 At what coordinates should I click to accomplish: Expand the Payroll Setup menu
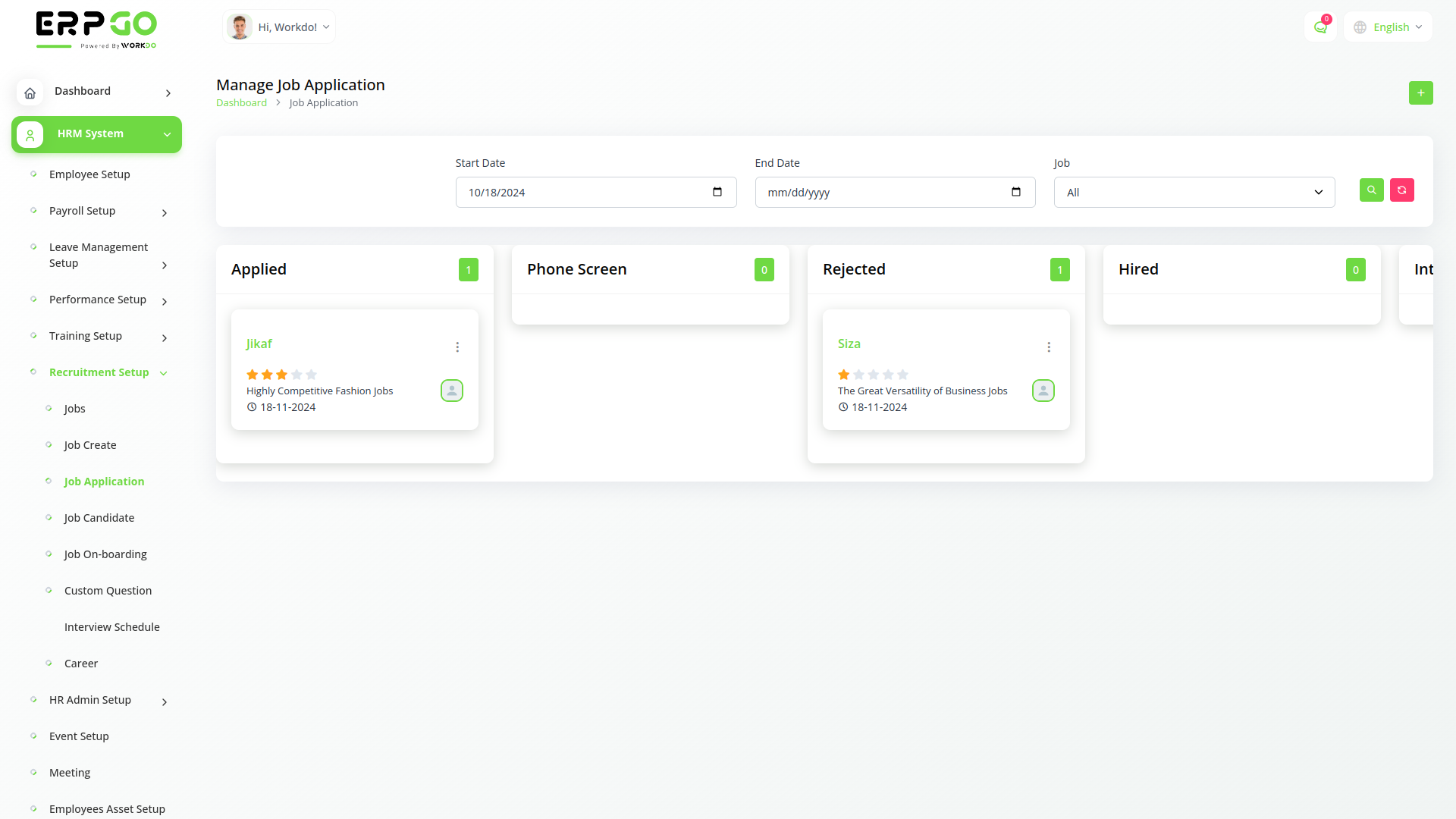click(82, 211)
